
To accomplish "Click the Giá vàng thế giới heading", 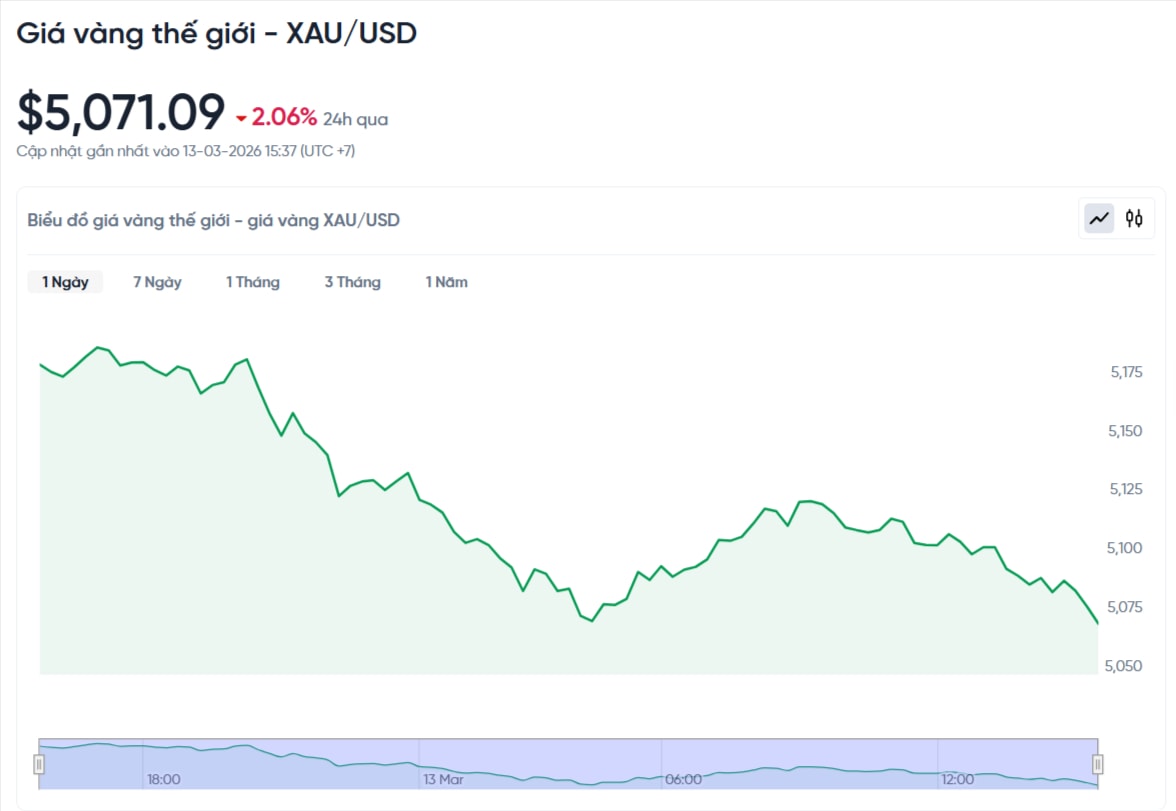I will click(216, 32).
